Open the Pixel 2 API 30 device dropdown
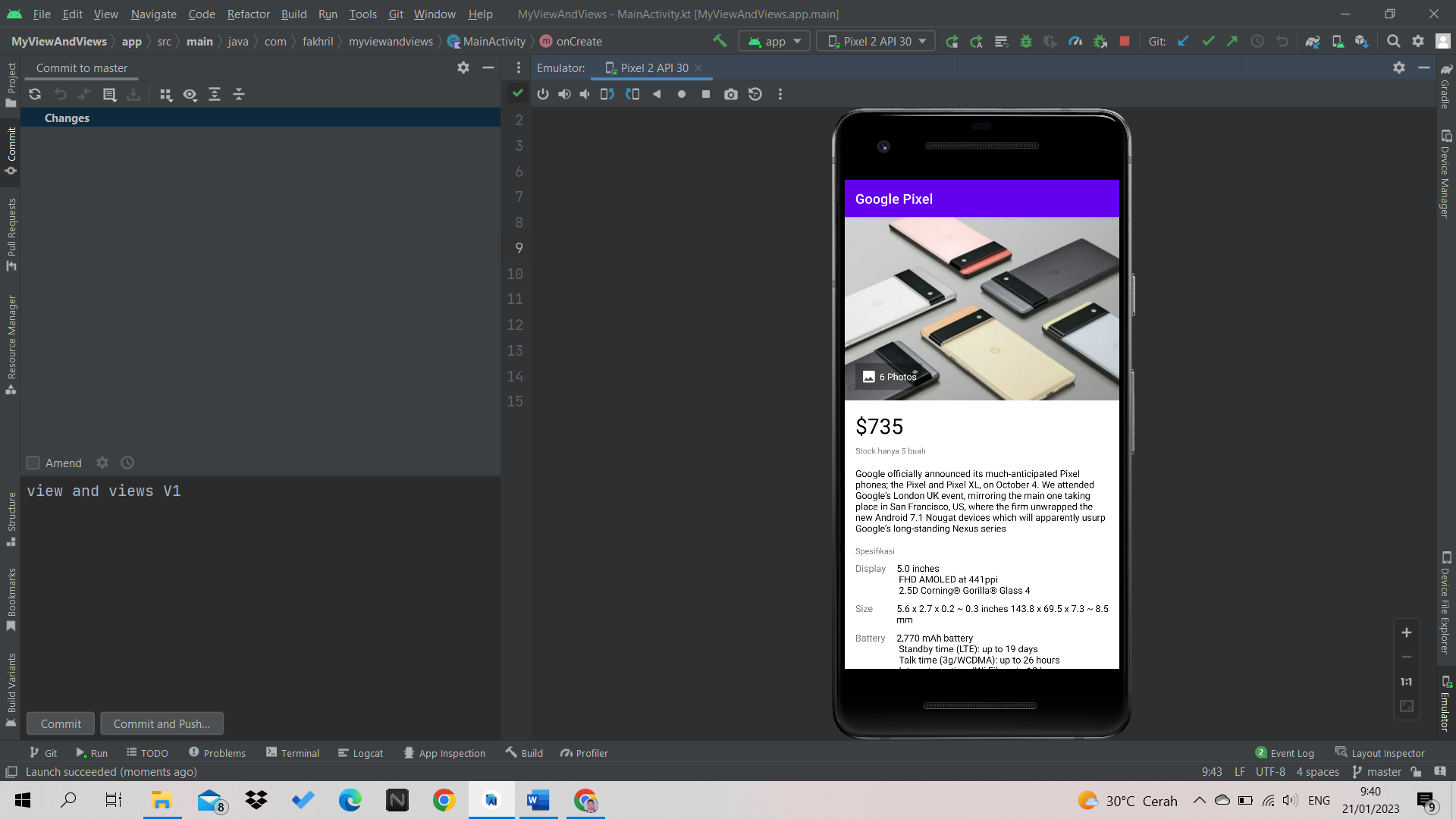The width and height of the screenshot is (1456, 819). point(877,41)
